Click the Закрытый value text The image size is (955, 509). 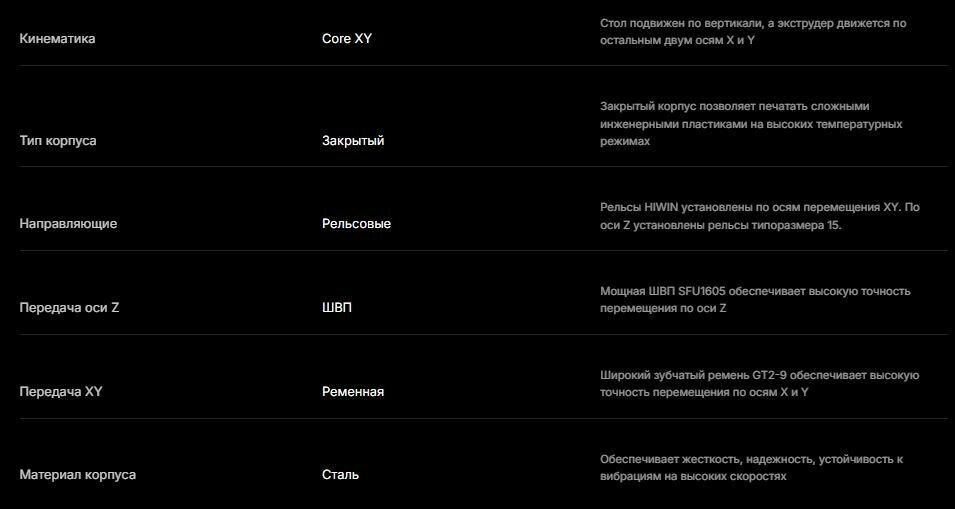pyautogui.click(x=353, y=141)
